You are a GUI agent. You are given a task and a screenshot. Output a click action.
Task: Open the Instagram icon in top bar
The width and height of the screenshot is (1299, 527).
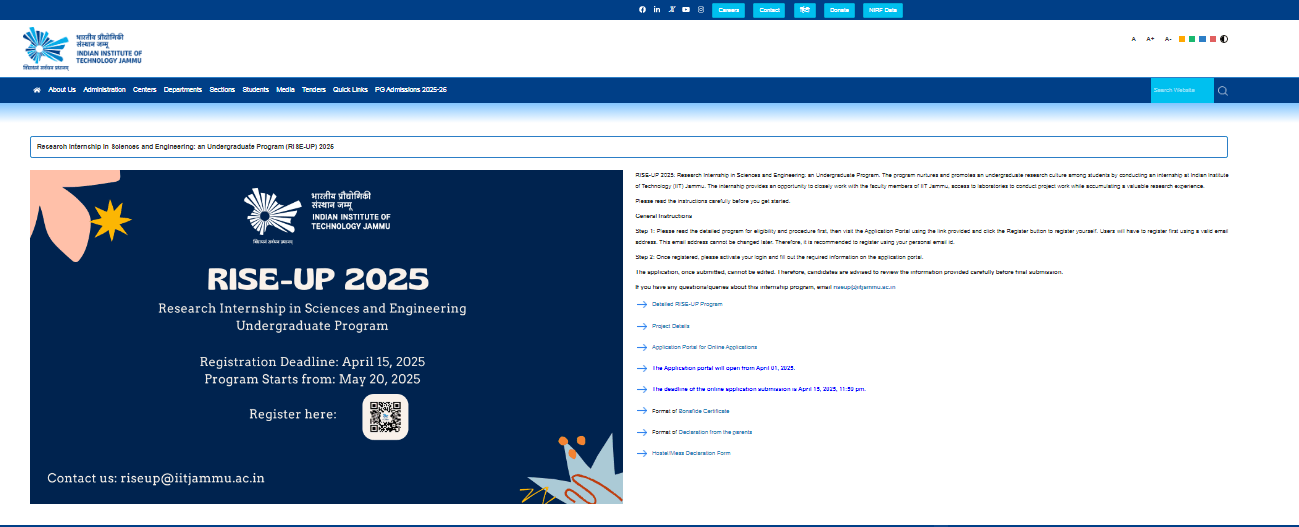(x=701, y=10)
